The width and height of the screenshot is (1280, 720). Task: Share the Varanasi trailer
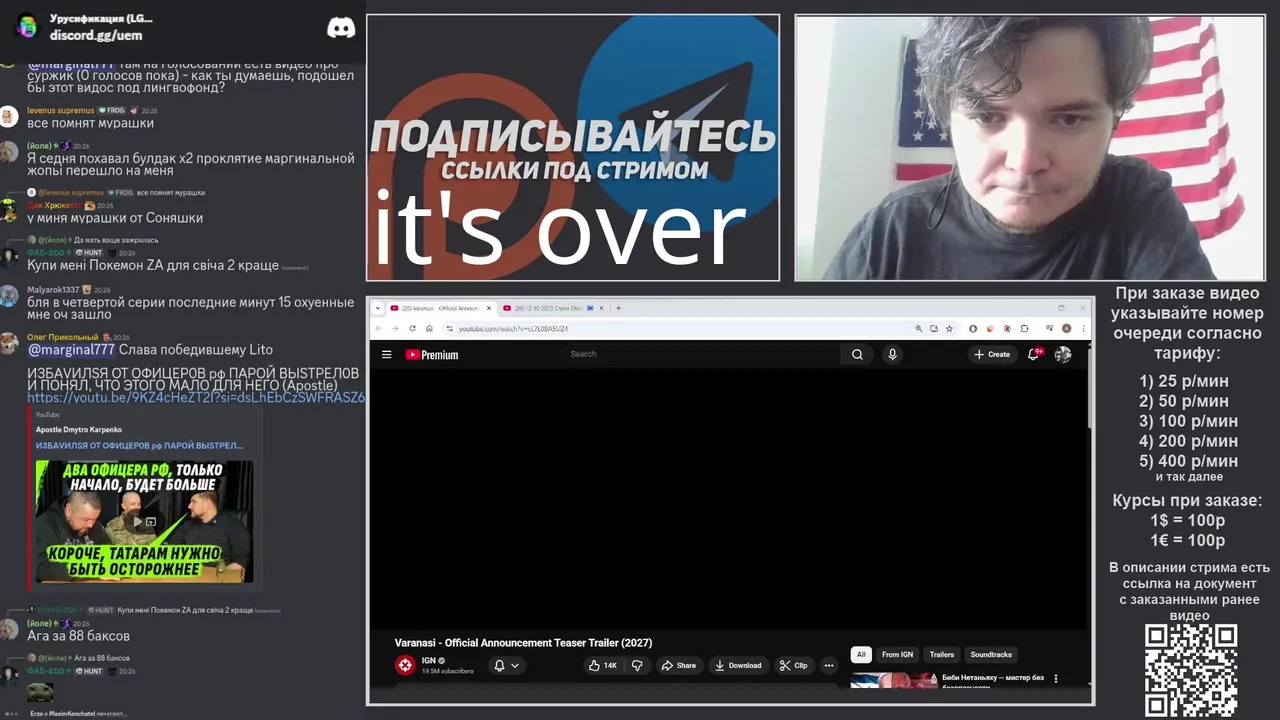point(678,665)
